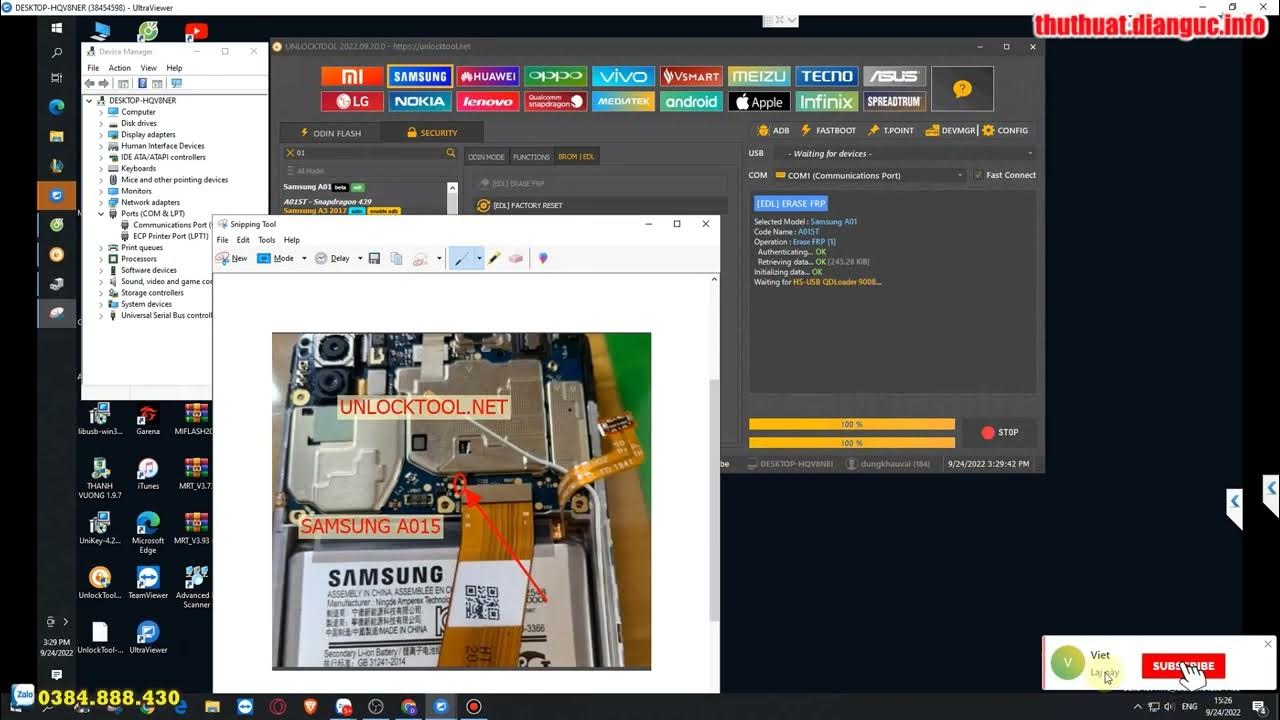Click the STOP button in UnlockTool
This screenshot has height=720, width=1280.
(1000, 432)
